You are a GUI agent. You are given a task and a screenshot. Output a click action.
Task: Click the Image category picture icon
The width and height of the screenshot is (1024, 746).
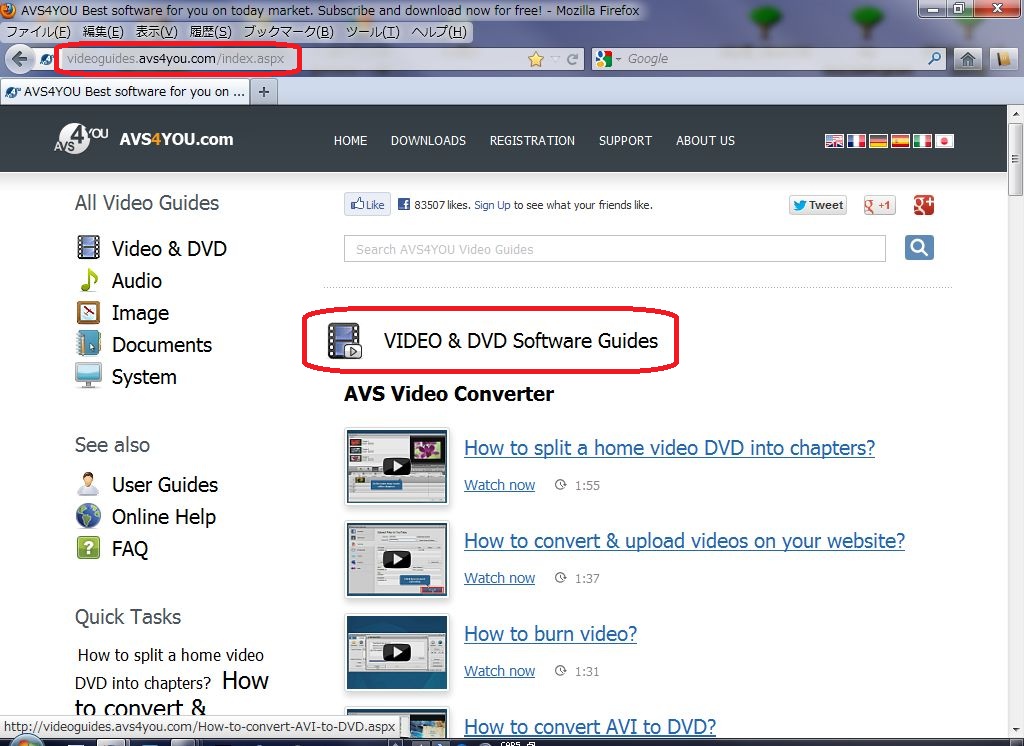[x=88, y=312]
